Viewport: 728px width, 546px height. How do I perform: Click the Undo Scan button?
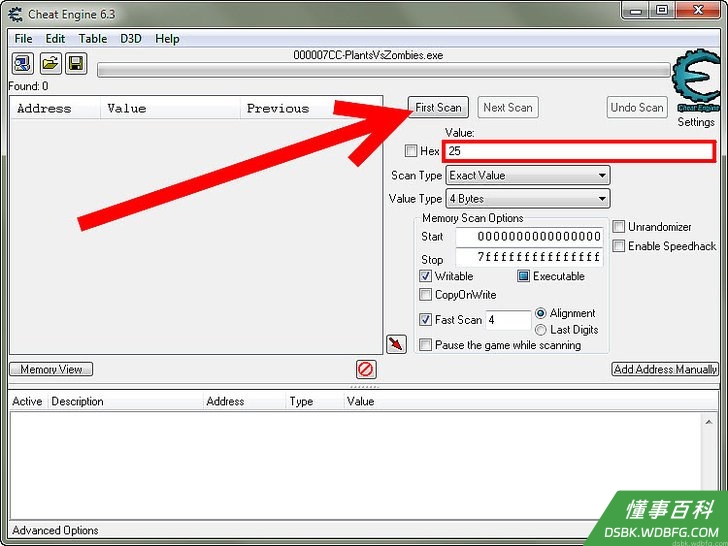pyautogui.click(x=637, y=107)
